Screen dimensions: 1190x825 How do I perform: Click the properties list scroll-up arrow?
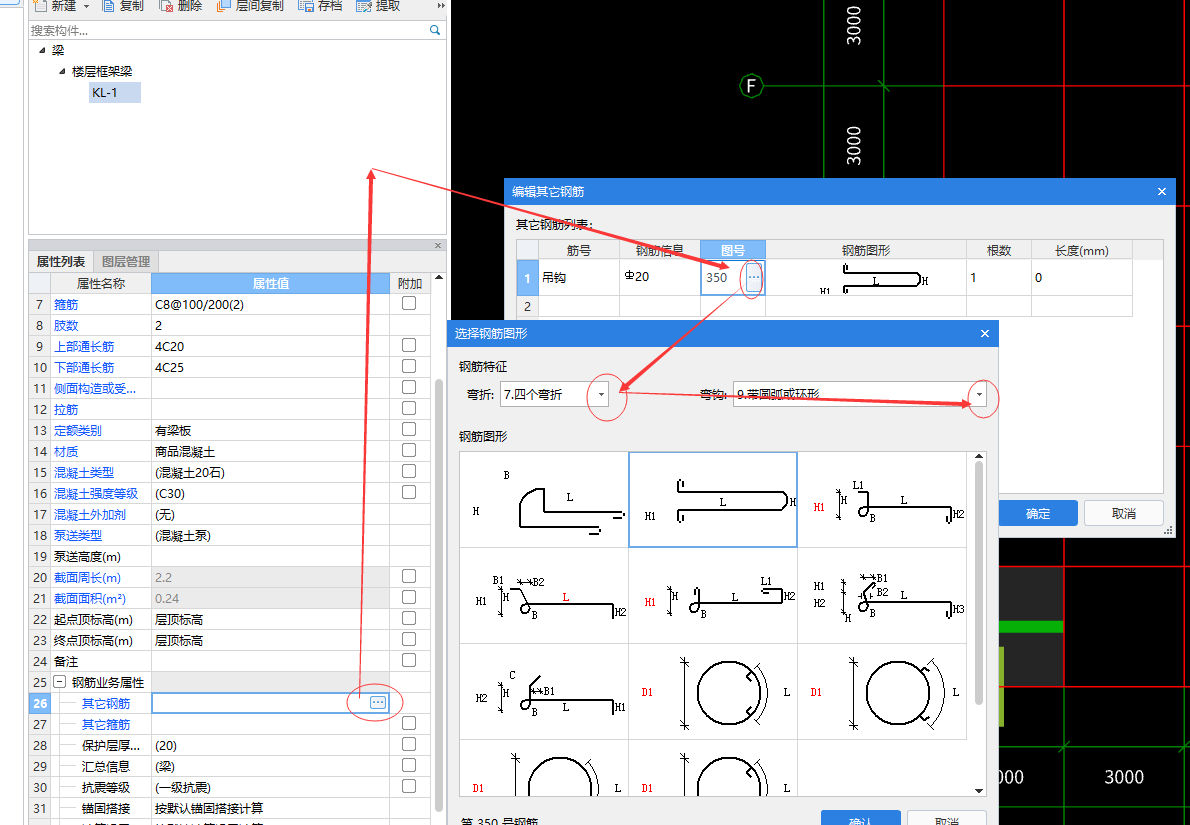click(439, 279)
